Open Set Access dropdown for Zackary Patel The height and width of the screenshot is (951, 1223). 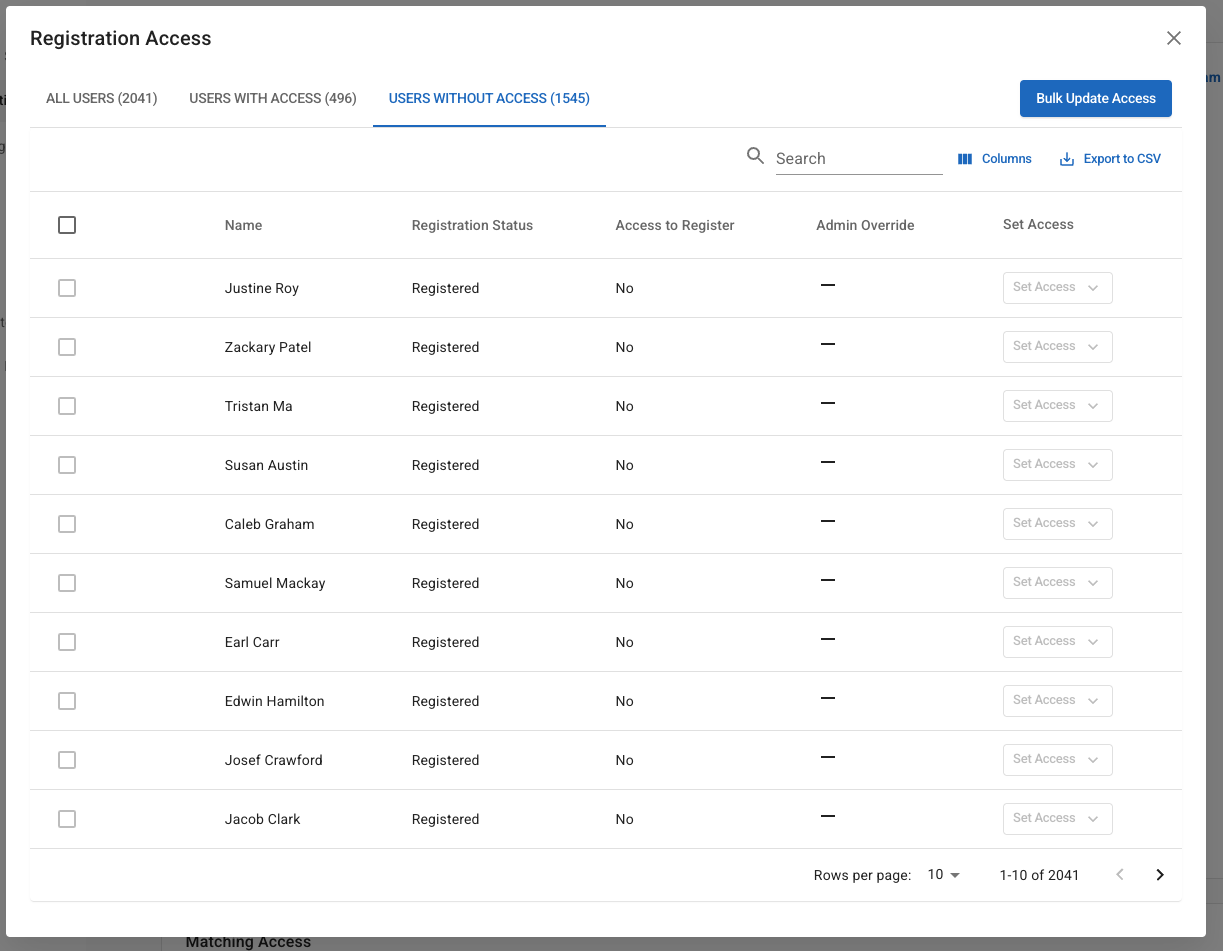point(1057,347)
